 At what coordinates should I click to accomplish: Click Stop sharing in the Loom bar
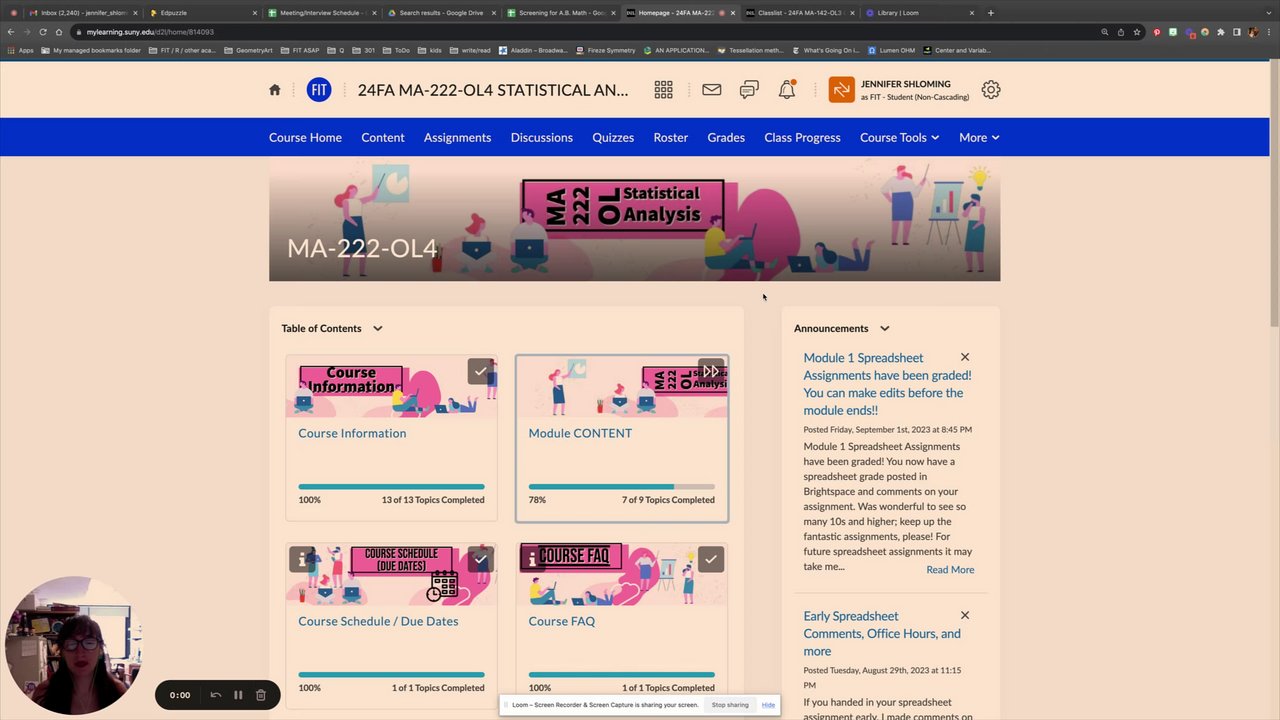[x=730, y=705]
